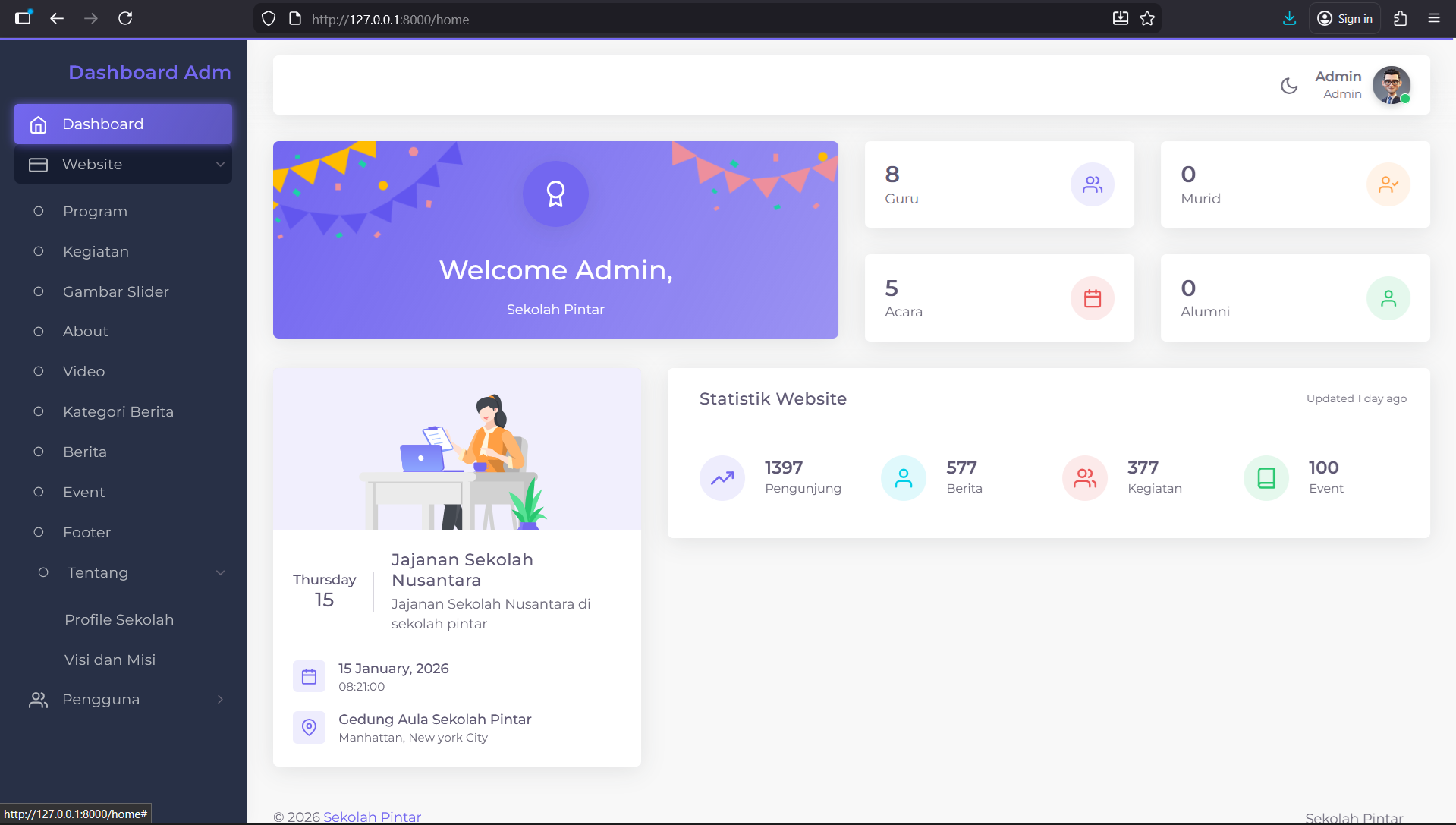This screenshot has height=825, width=1456.
Task: Click the Jajanan Sekolah Nusantara event title
Action: 462,570
